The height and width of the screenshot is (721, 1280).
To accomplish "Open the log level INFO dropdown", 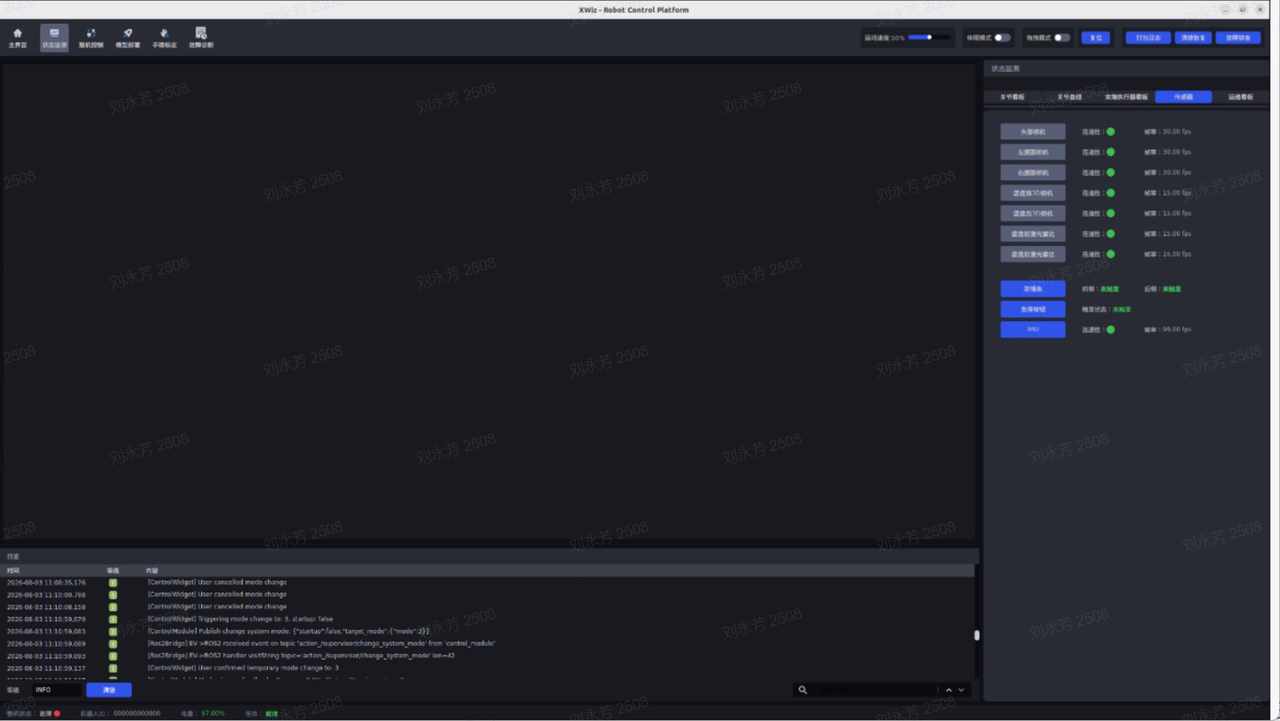I will (56, 690).
